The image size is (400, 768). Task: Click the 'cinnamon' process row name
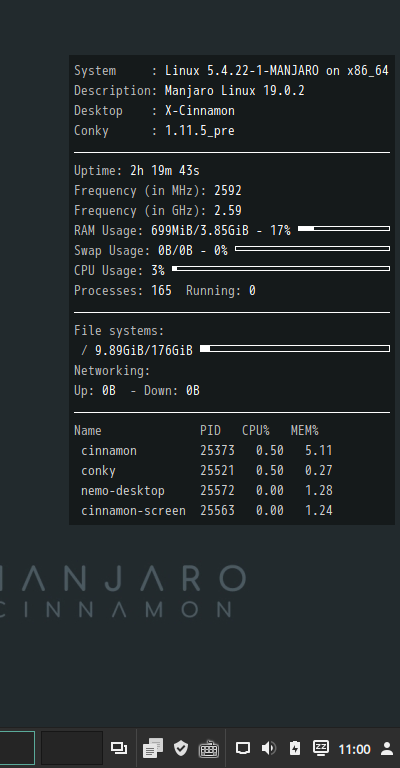click(x=109, y=451)
